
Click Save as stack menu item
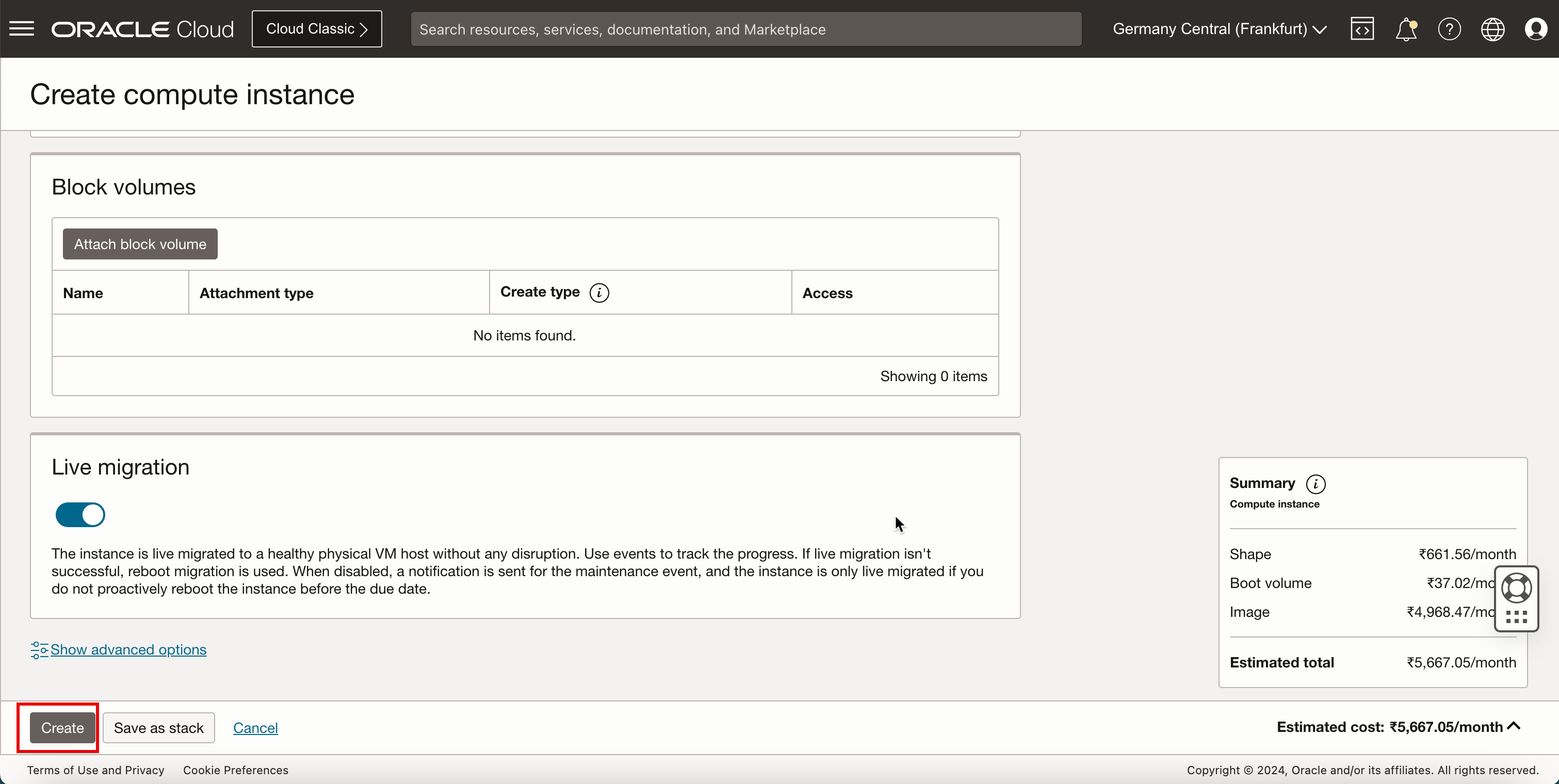pyautogui.click(x=158, y=727)
